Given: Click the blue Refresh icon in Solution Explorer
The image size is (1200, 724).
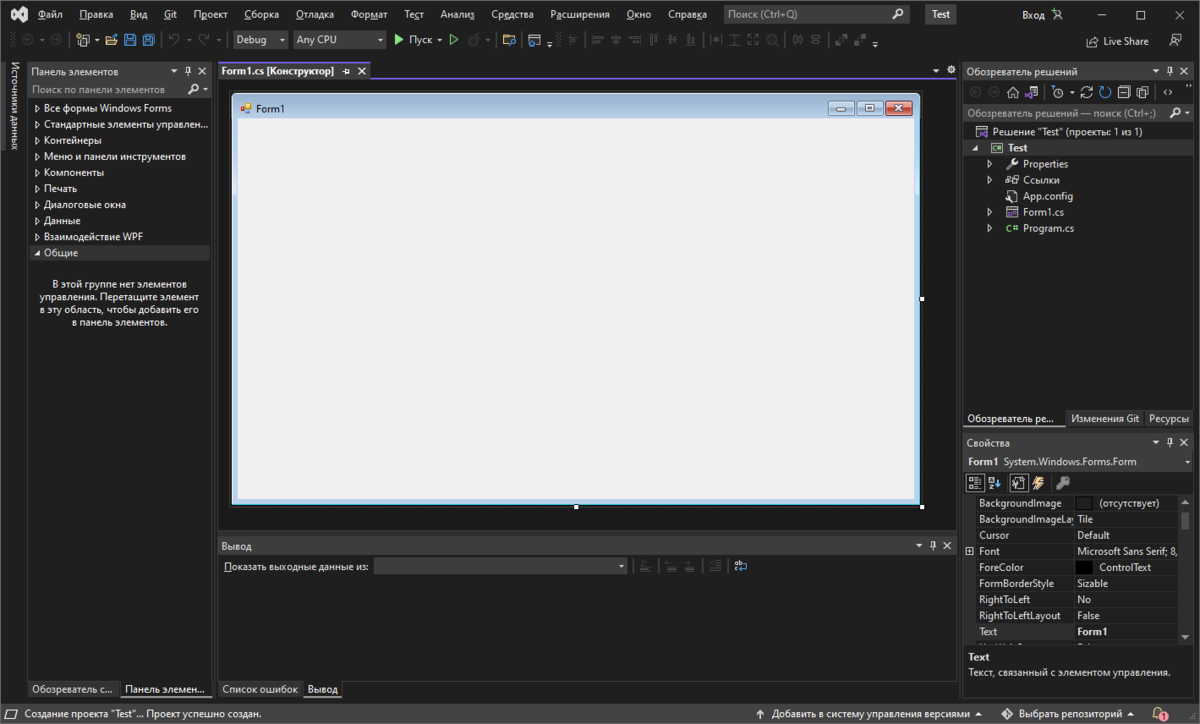Looking at the screenshot, I should (x=1105, y=92).
